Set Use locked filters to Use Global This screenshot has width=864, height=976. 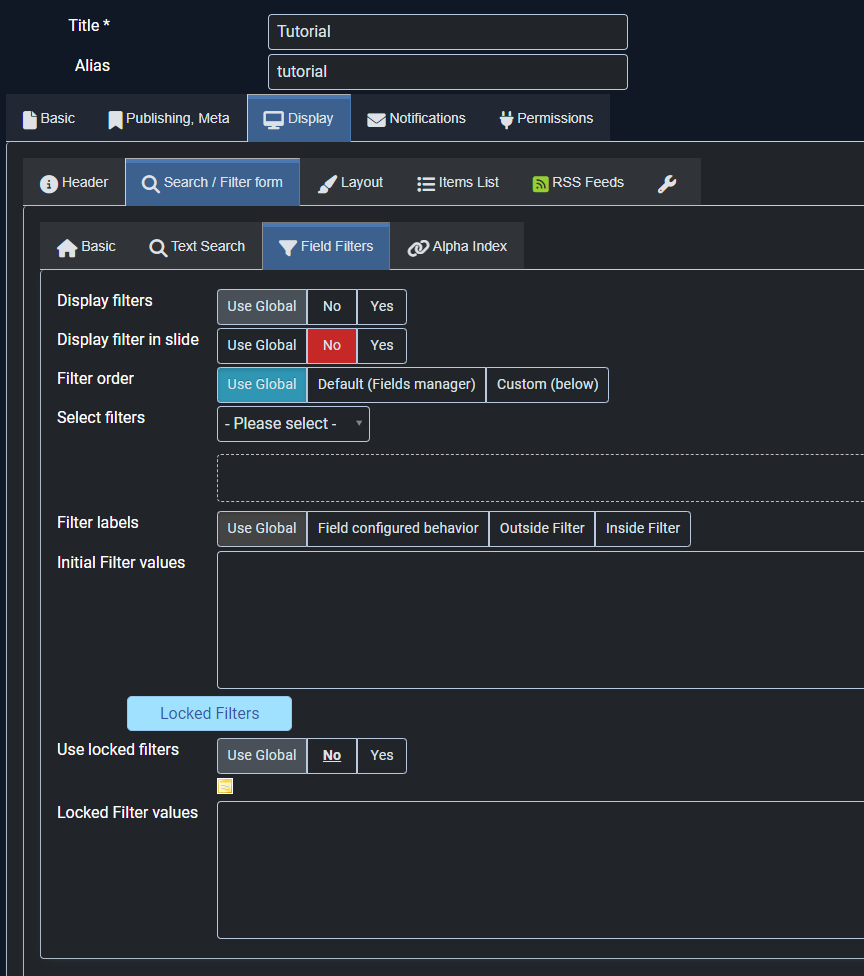262,756
